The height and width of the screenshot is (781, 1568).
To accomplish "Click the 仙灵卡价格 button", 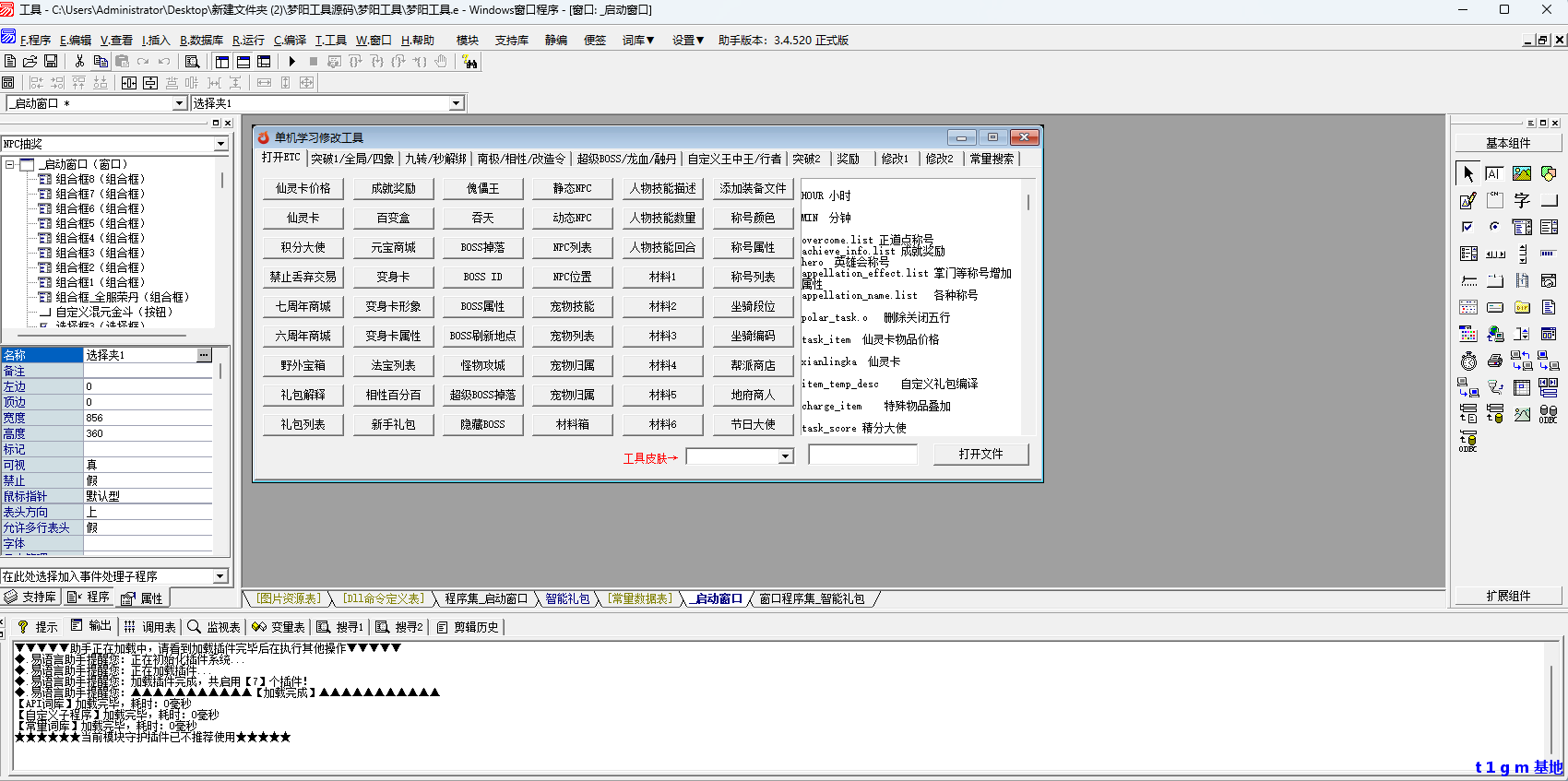I will point(303,188).
